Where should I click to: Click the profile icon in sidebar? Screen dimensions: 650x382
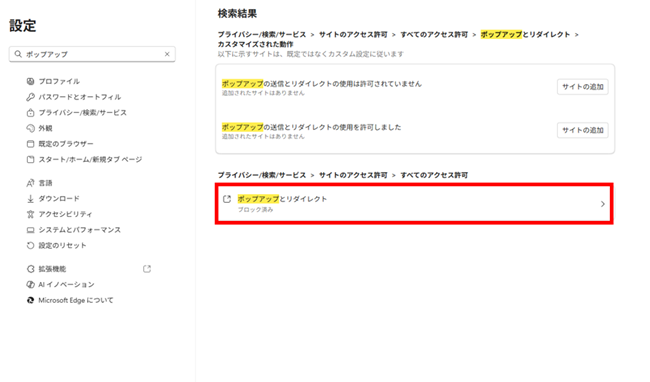pos(30,81)
